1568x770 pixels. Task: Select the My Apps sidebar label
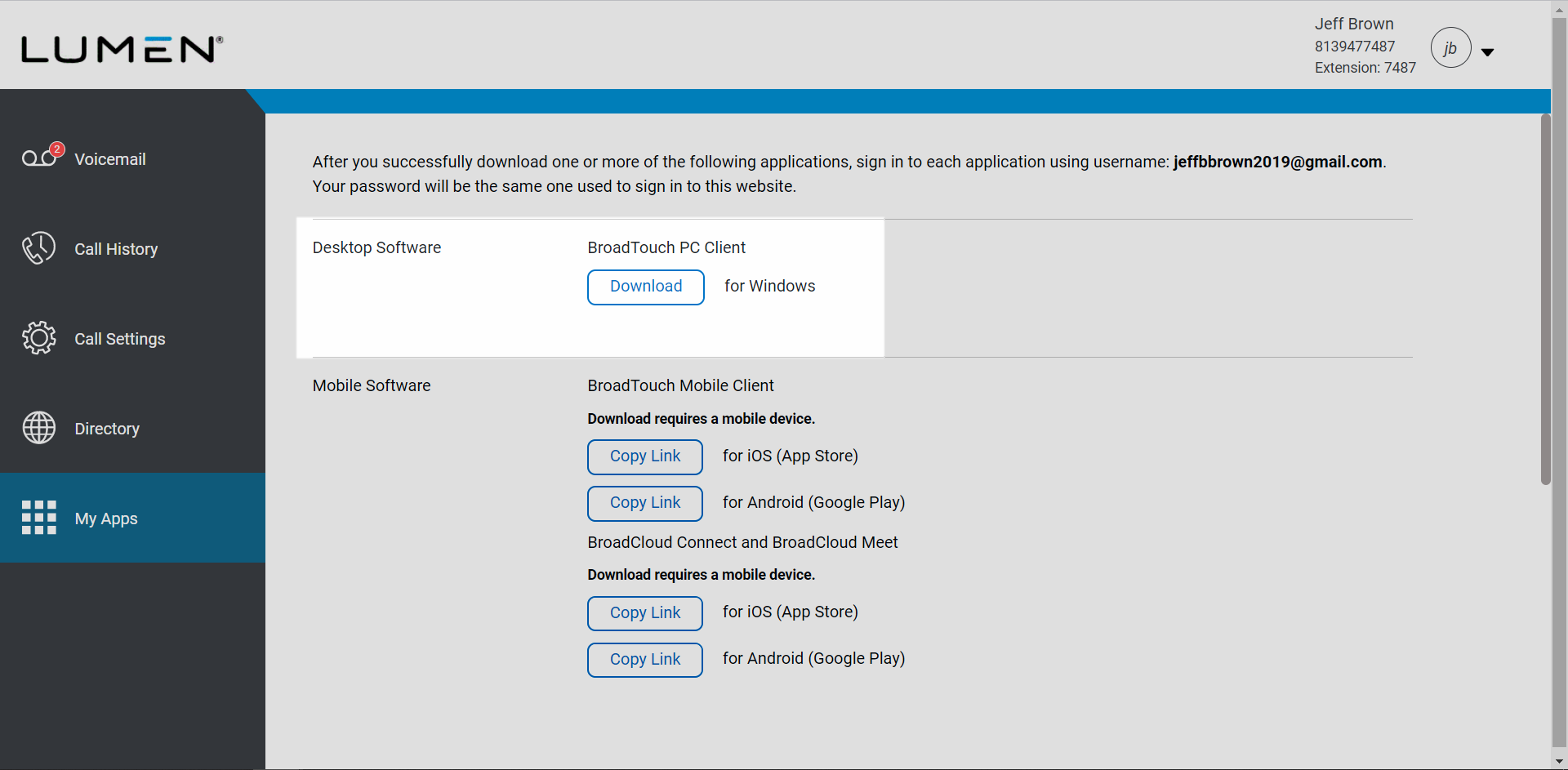click(x=106, y=519)
